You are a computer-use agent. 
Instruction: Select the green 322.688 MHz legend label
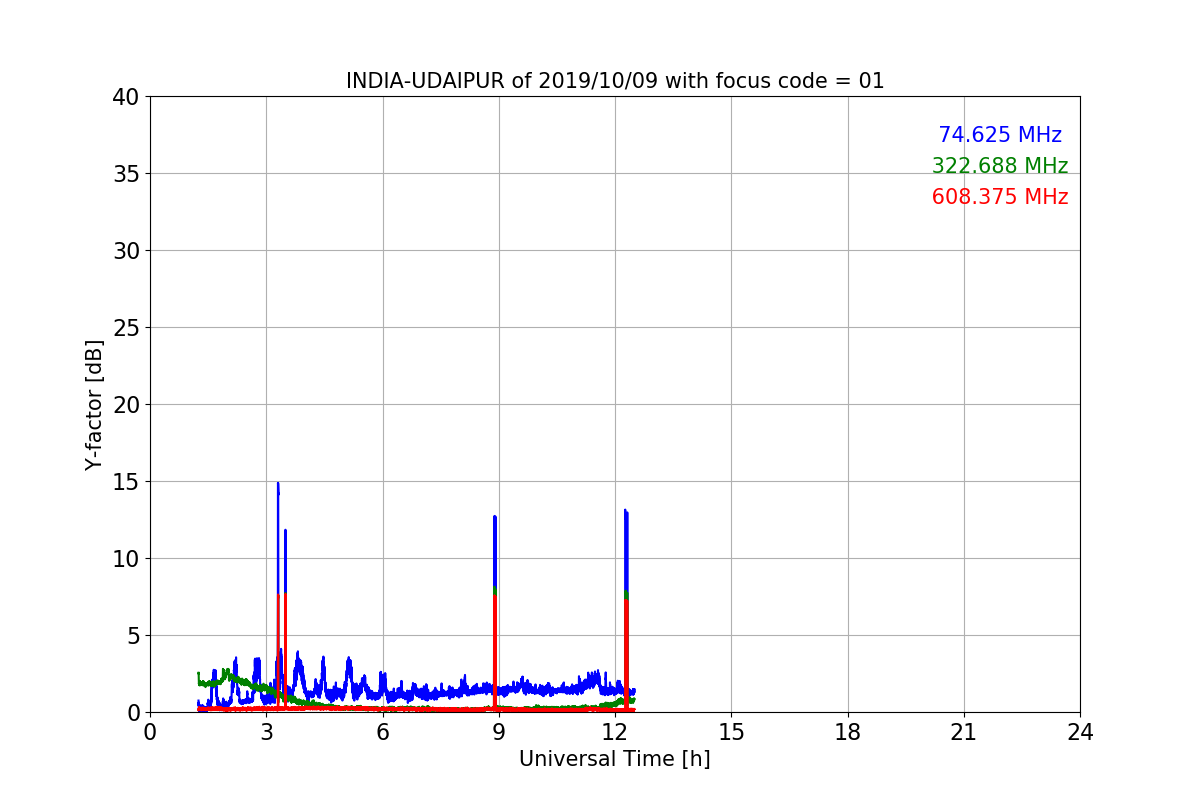(x=1000, y=166)
